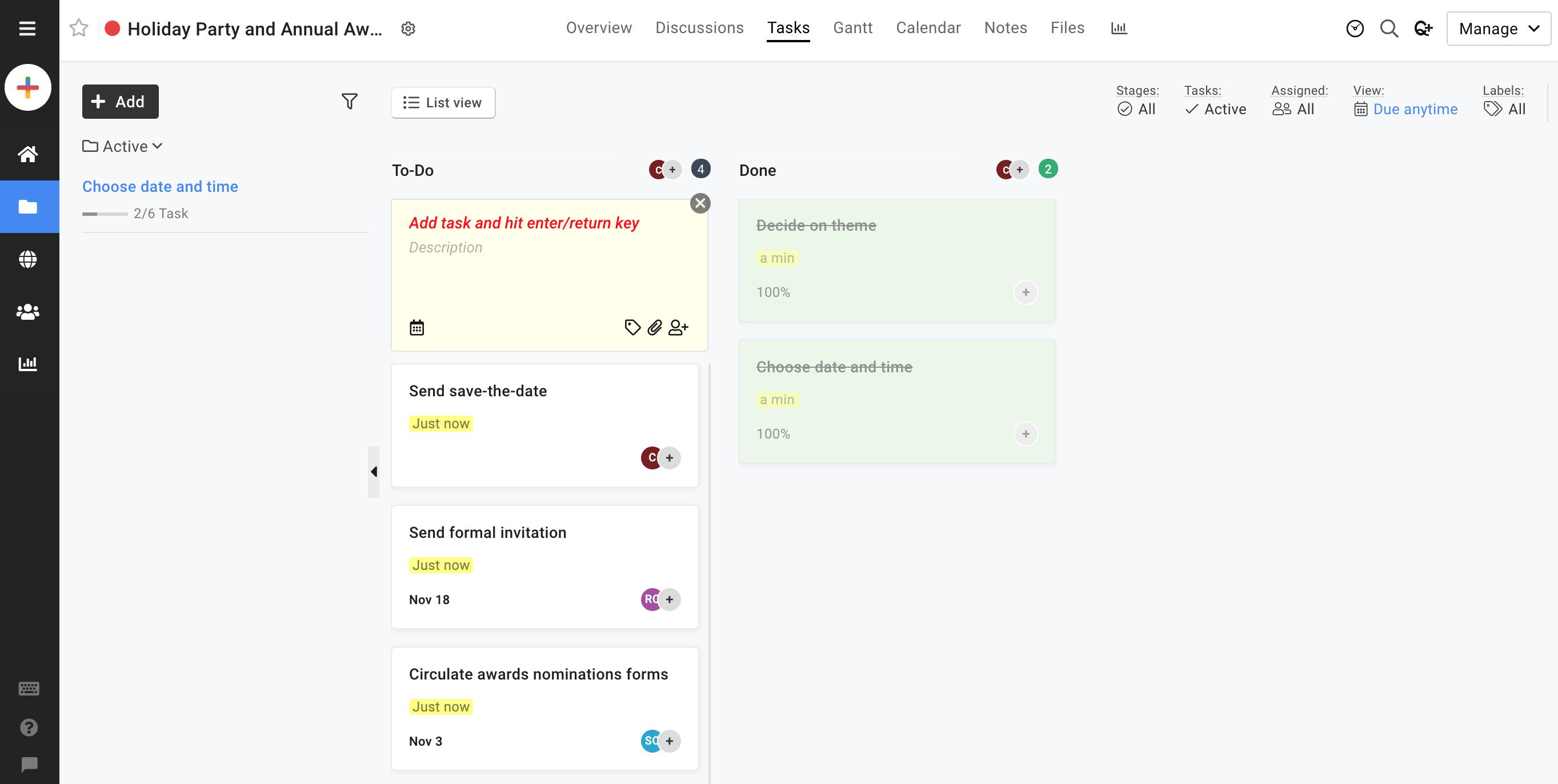Switch to the Gantt tab
The image size is (1558, 784).
(852, 28)
